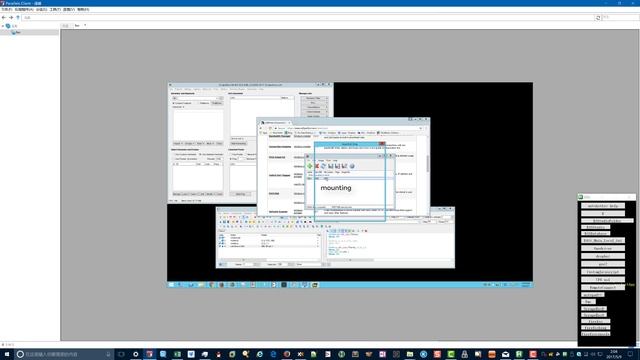The width and height of the screenshot is (640, 360).
Task: Collapse the root node in the left tree
Action: point(3,26)
